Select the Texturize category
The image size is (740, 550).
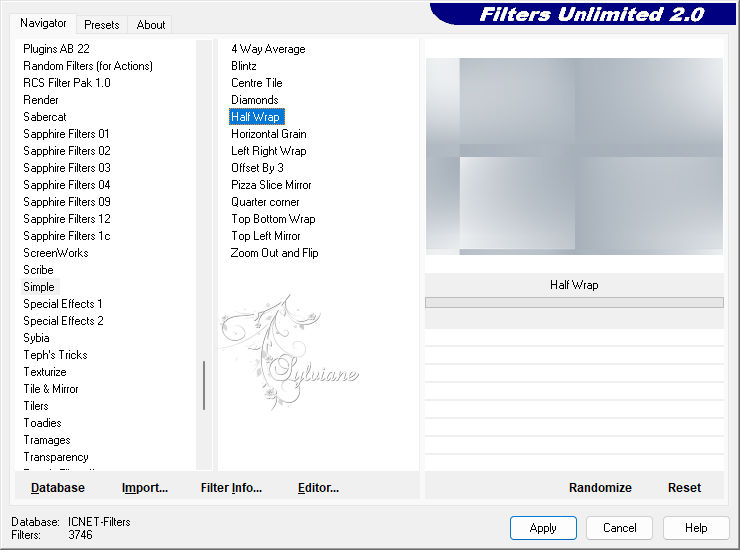pos(45,372)
